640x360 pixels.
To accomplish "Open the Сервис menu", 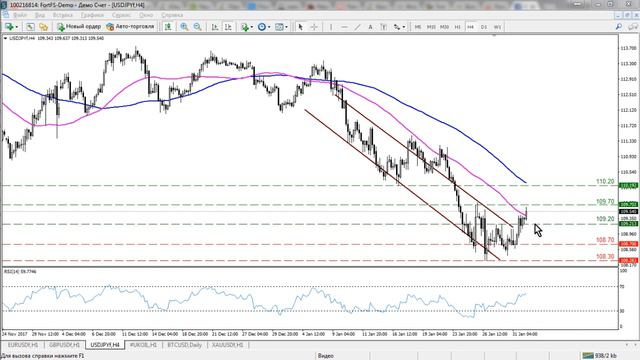I will (x=121, y=15).
